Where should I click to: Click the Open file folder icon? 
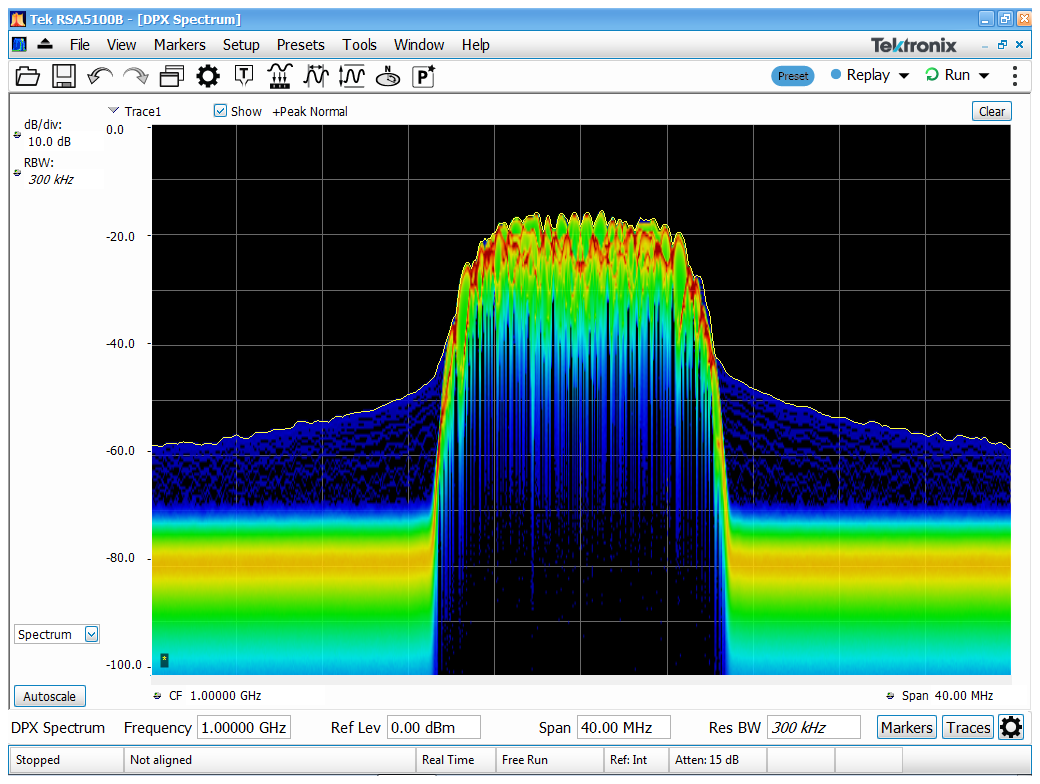pos(27,76)
